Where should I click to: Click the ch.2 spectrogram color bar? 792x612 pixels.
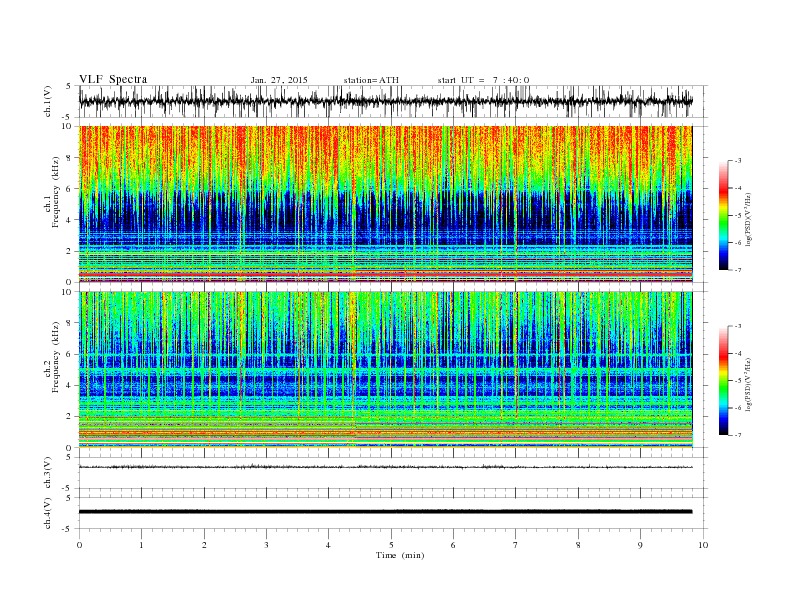click(x=724, y=380)
